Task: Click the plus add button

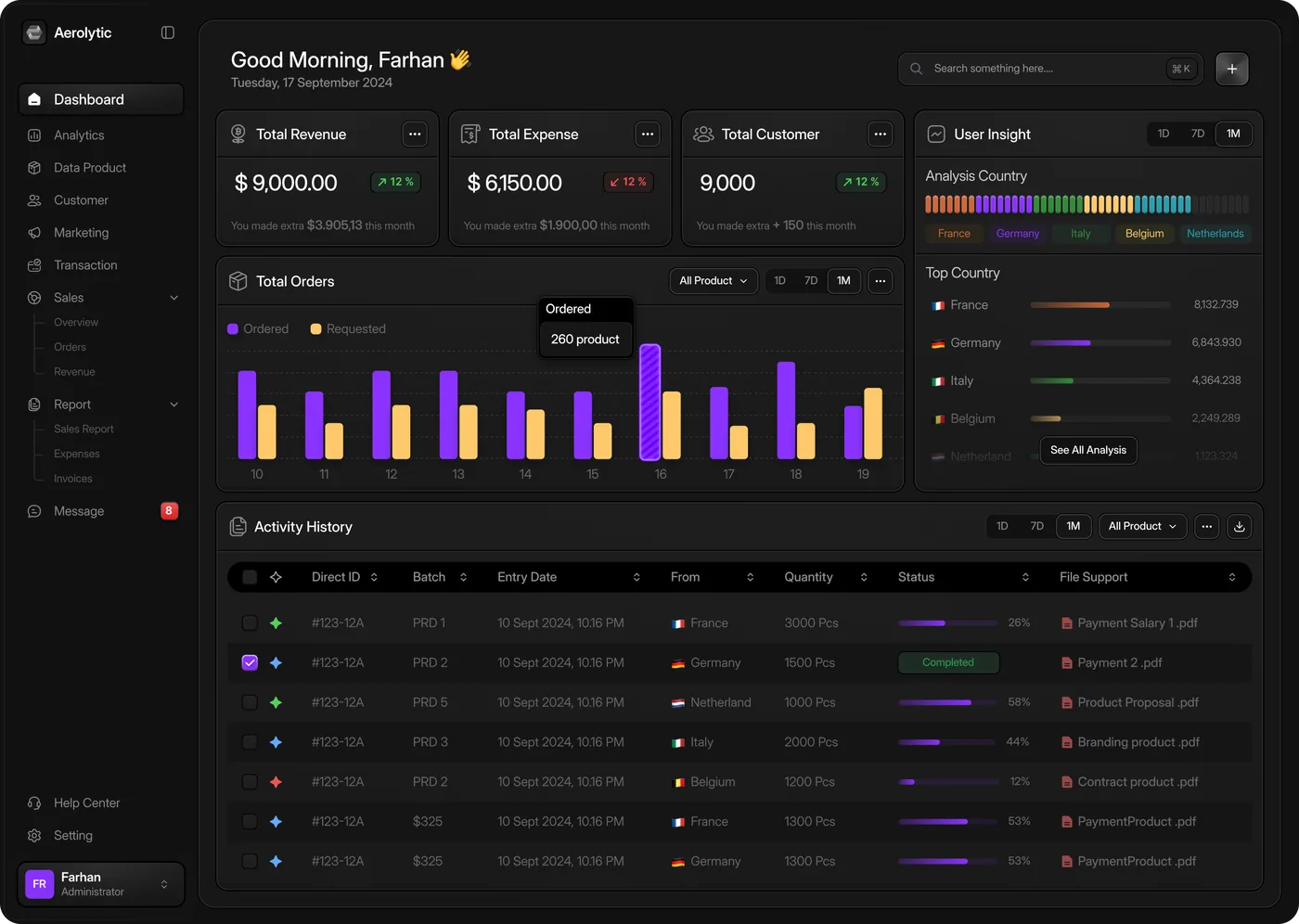Action: (x=1232, y=69)
